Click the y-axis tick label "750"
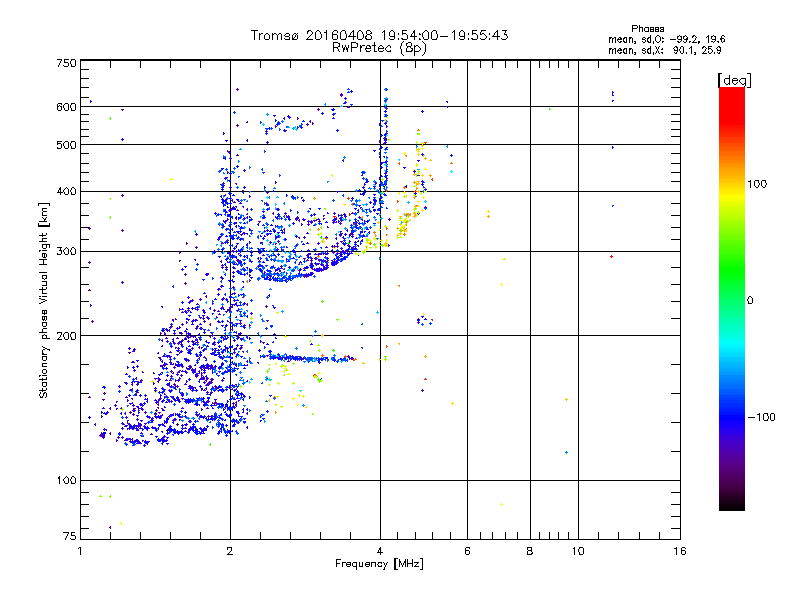The width and height of the screenshot is (800, 600). [x=66, y=63]
